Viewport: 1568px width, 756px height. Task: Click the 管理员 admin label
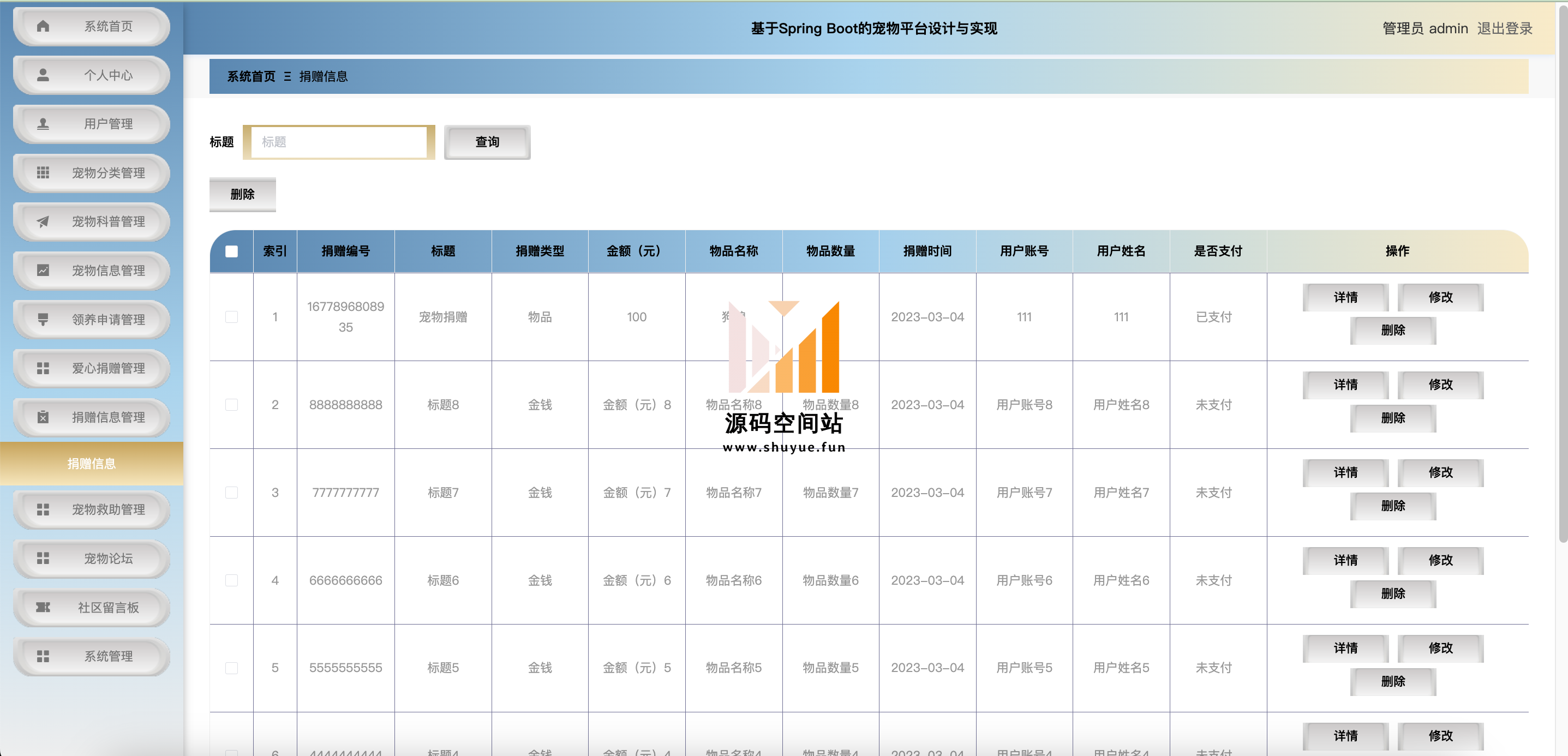[x=1425, y=28]
